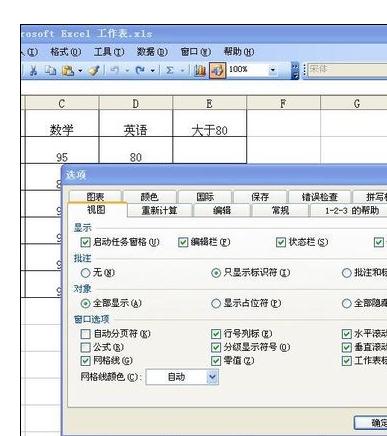Select column C header
Image resolution: width=387 pixels, height=436 pixels.
(62, 103)
